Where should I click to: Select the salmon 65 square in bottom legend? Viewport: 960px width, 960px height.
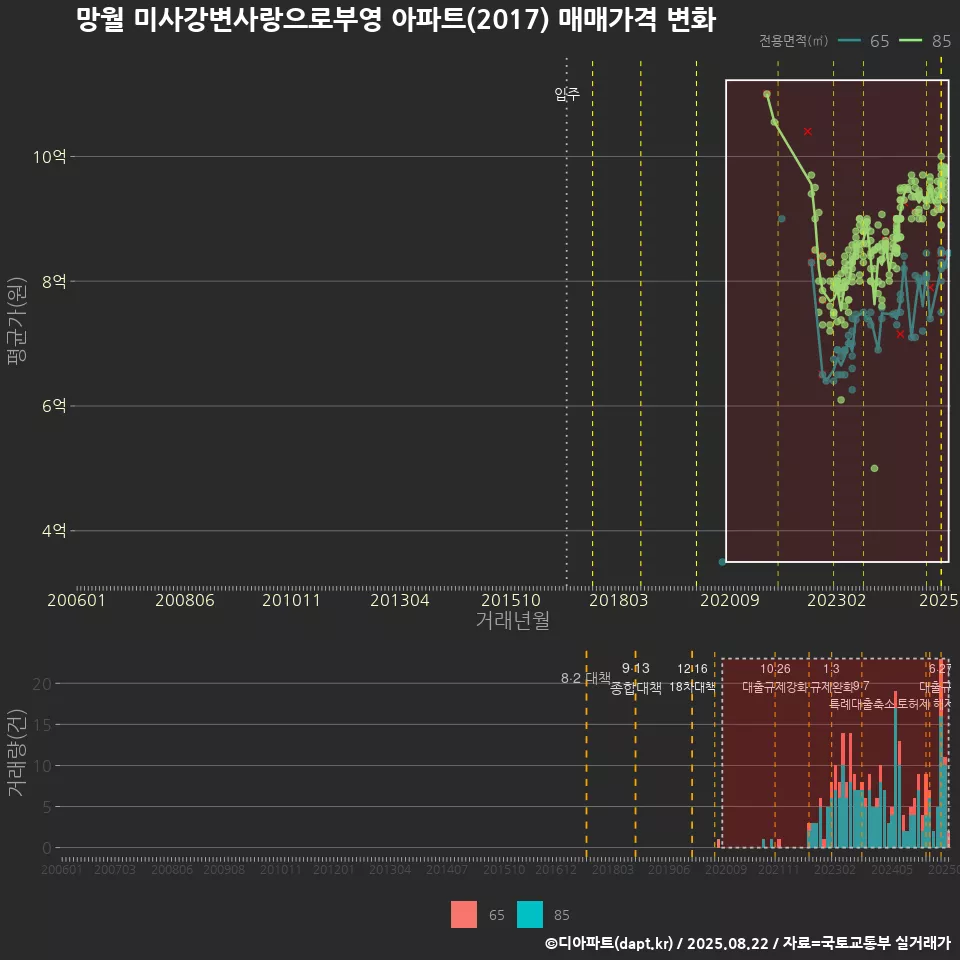point(463,915)
